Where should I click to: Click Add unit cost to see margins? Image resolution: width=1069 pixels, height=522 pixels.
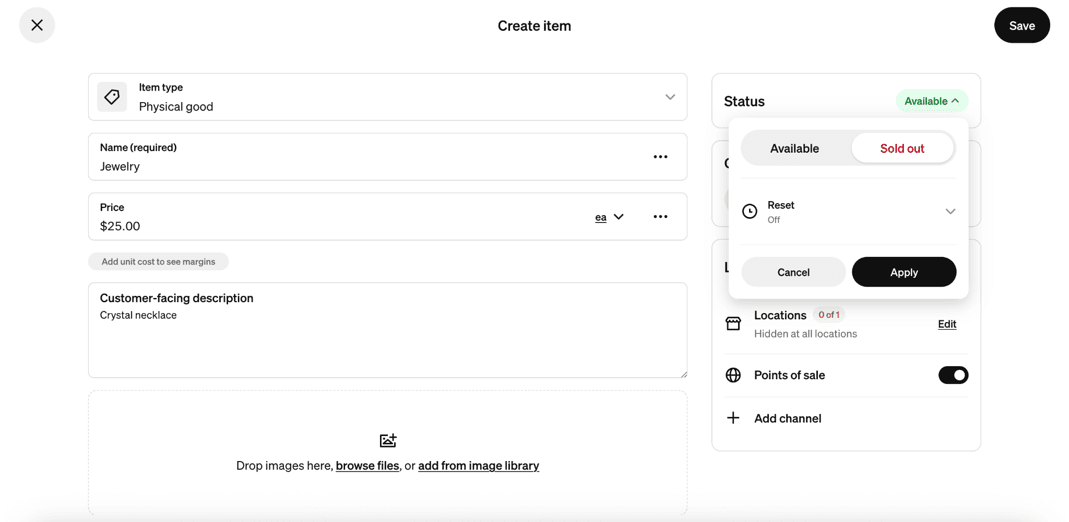click(x=158, y=262)
